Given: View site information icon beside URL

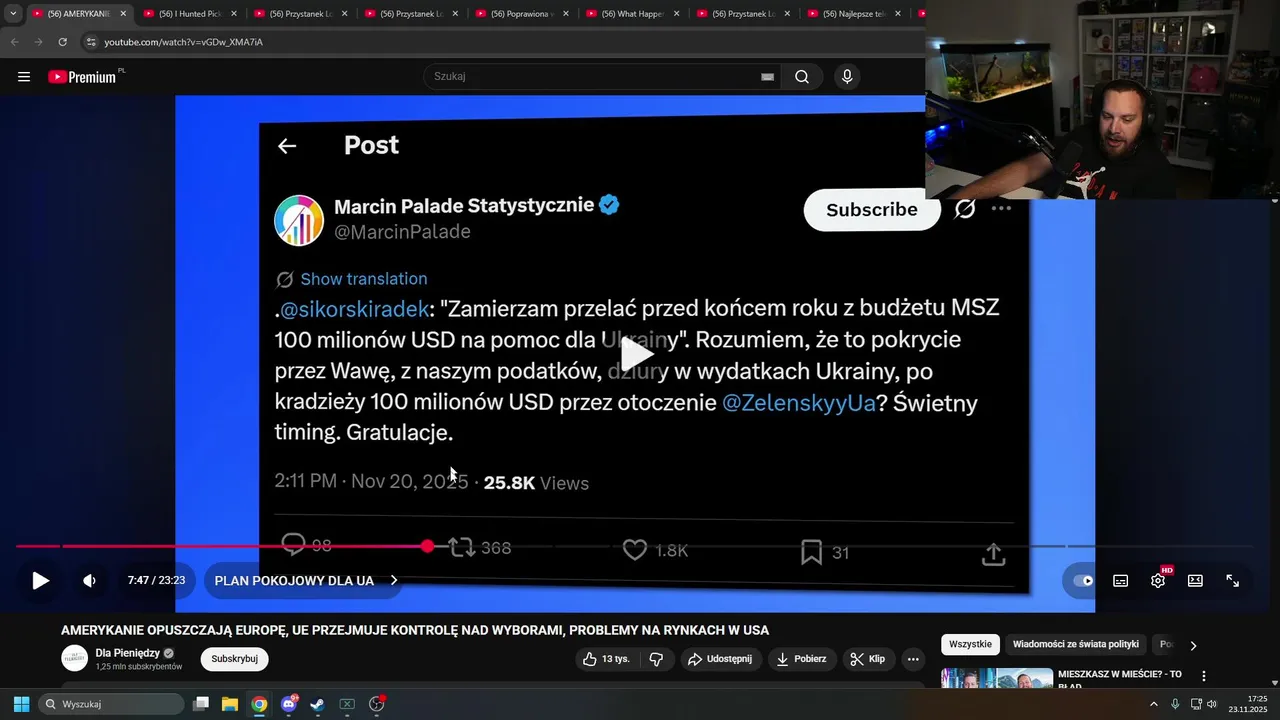Looking at the screenshot, I should [91, 42].
